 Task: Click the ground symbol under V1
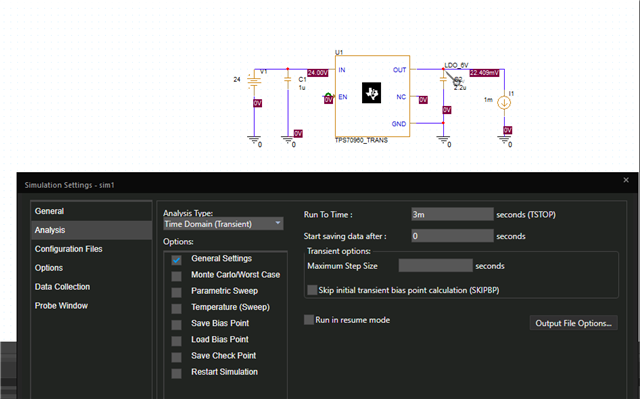(x=254, y=140)
